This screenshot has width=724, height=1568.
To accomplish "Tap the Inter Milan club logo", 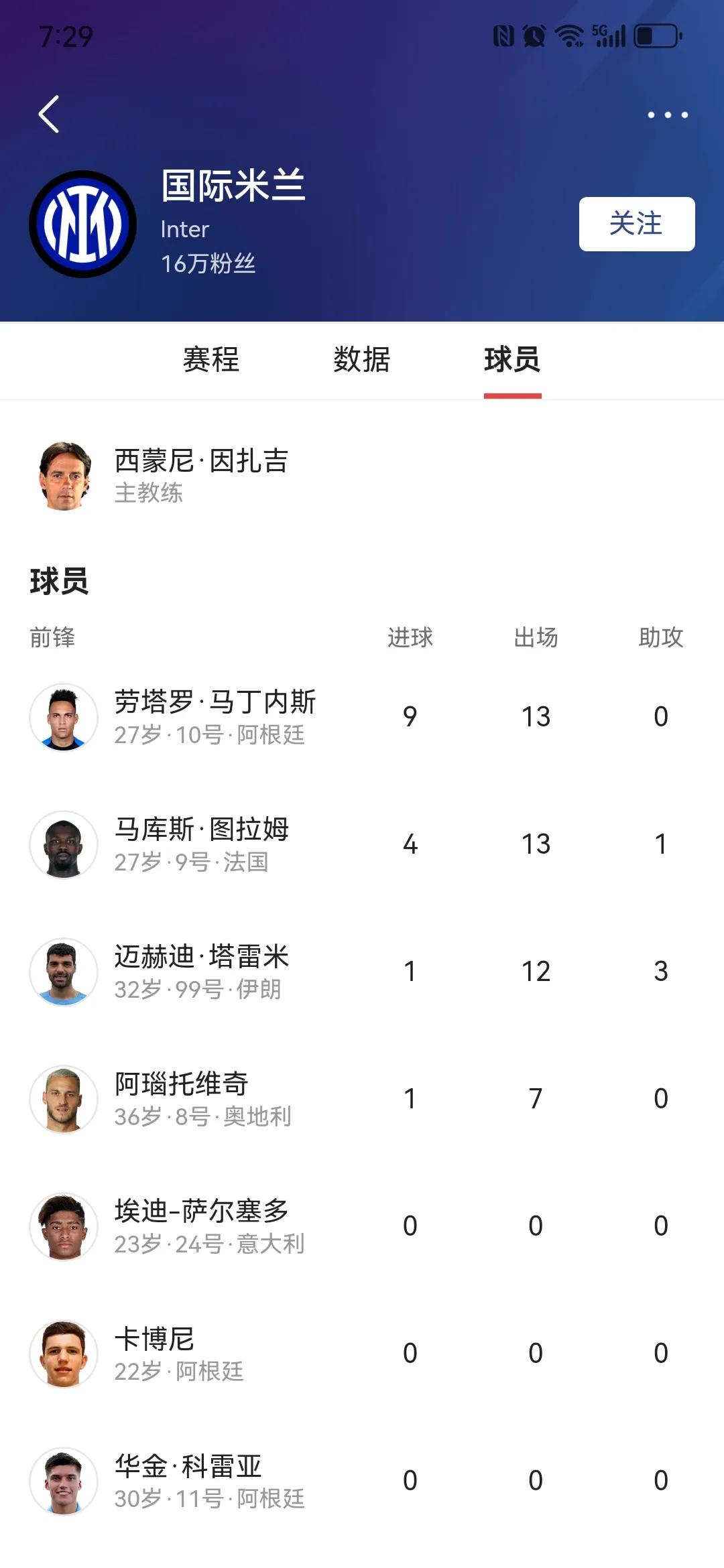I will tap(82, 224).
